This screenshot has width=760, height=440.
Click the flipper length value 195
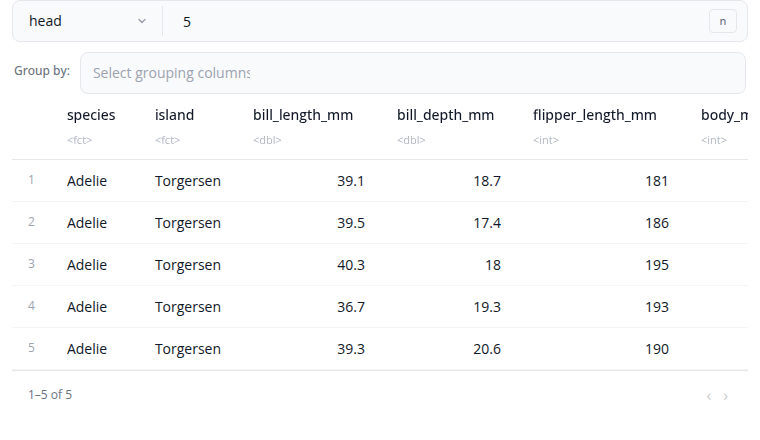657,265
